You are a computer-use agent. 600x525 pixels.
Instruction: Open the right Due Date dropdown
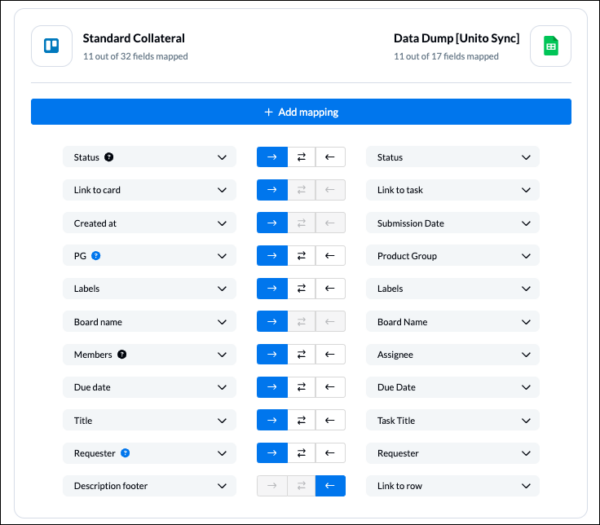(x=453, y=387)
